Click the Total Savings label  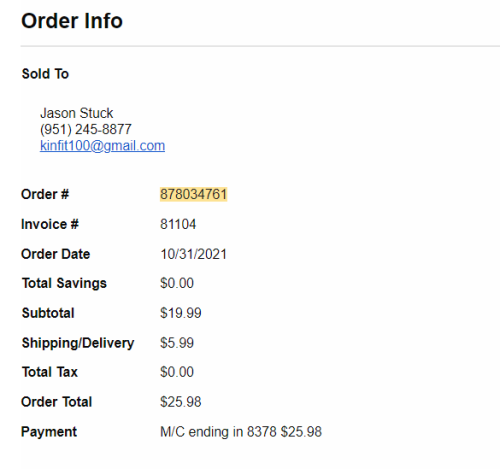(x=64, y=283)
